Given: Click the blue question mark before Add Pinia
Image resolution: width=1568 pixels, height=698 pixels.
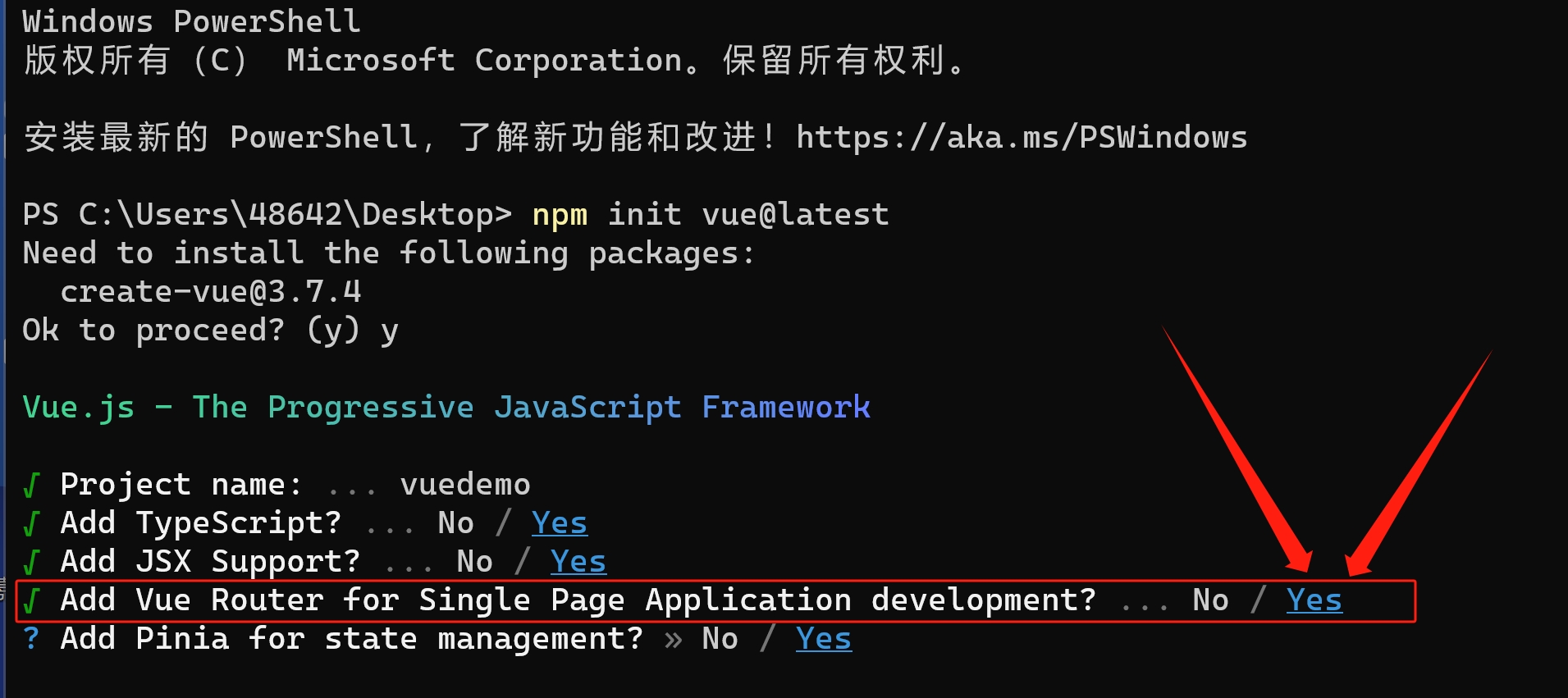Looking at the screenshot, I should click(31, 639).
